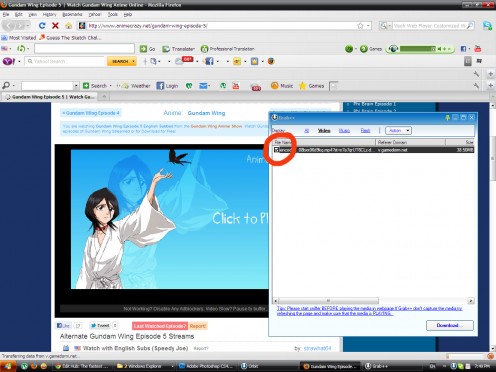Image resolution: width=496 pixels, height=372 pixels.
Task: Click the Facebook Like button below video
Action: tap(63, 326)
